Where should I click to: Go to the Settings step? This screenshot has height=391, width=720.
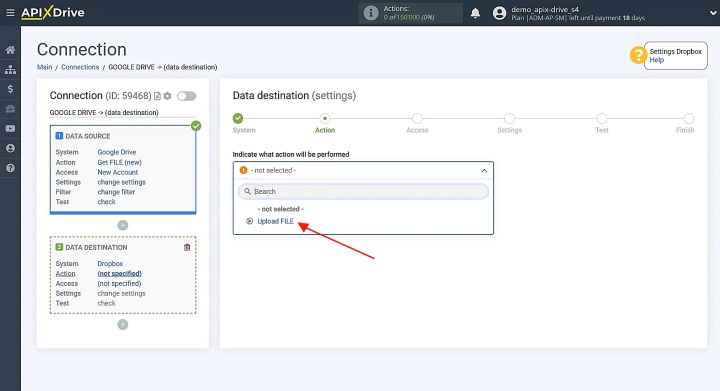coord(509,118)
